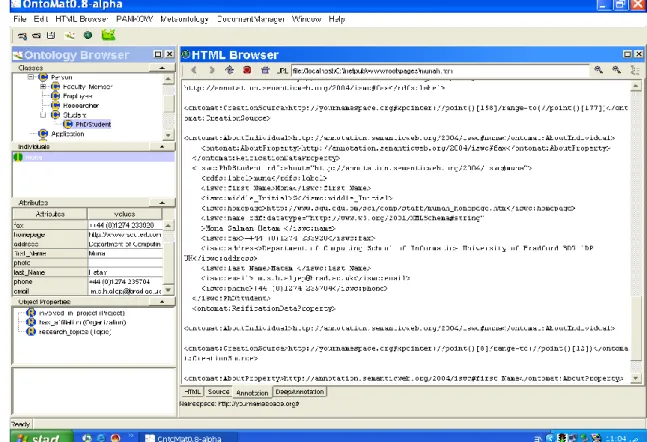The width and height of the screenshot is (647, 442).
Task: Click the first main toolbar connector icon
Action: [22, 36]
